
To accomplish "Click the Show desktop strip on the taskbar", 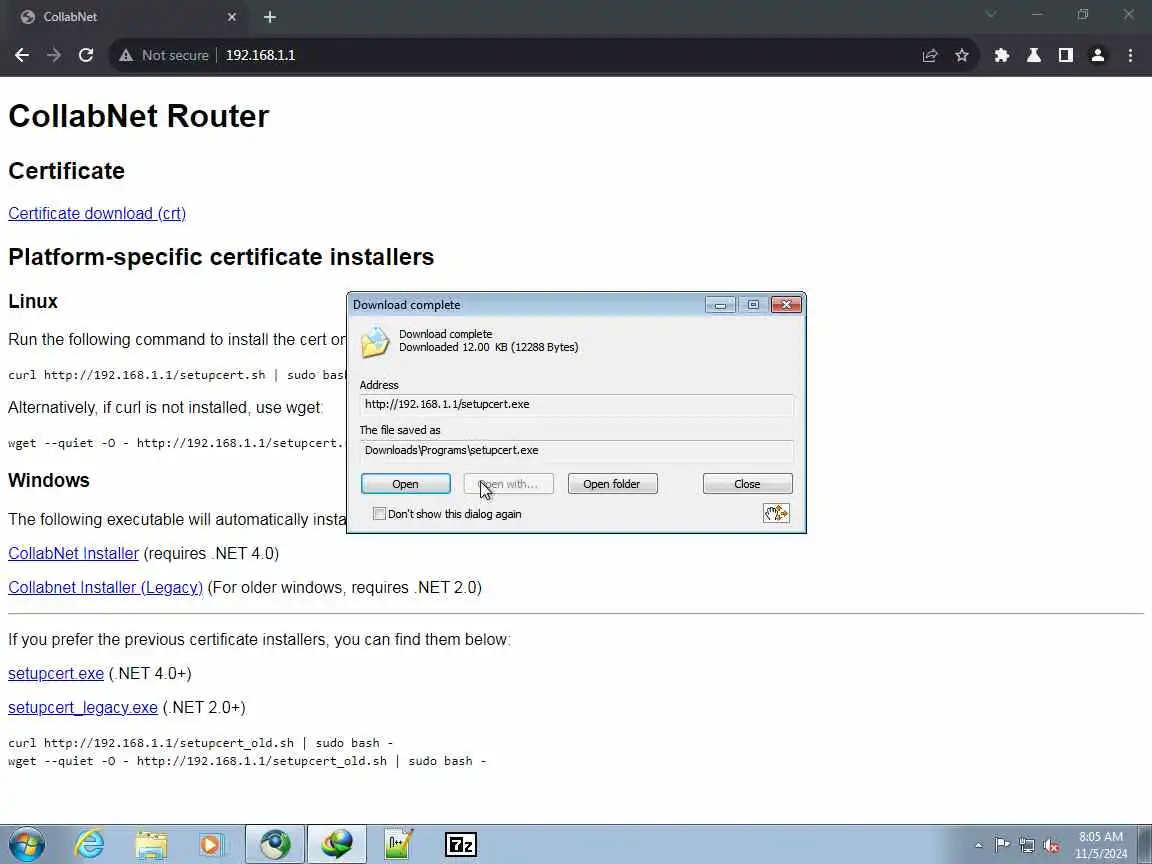I will (1145, 844).
